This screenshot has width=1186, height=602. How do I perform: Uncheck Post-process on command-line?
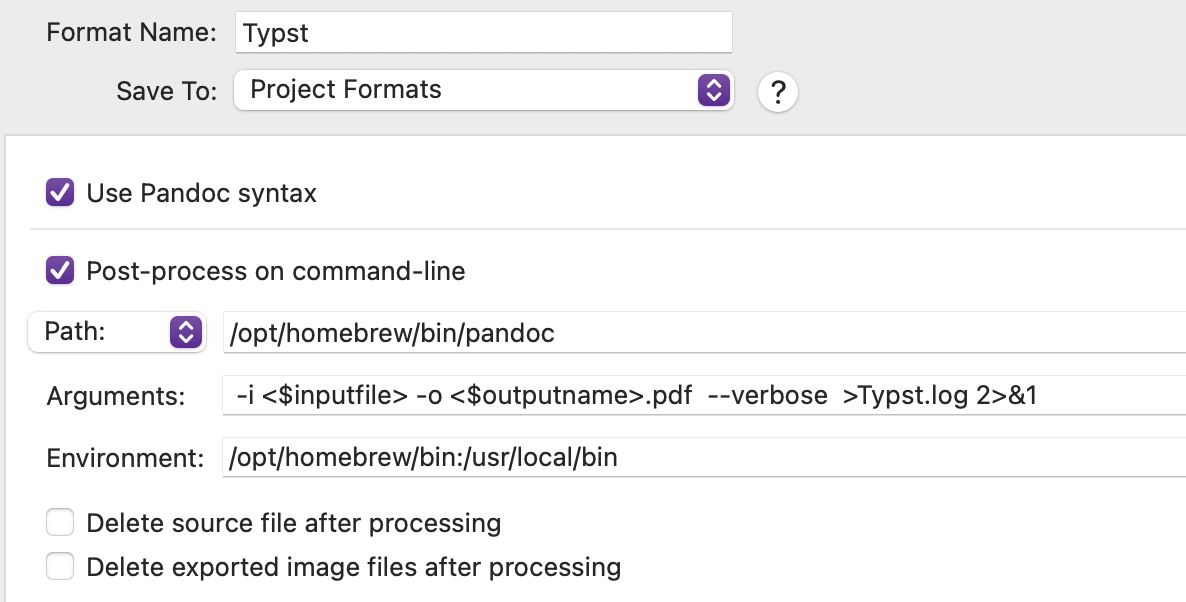click(x=60, y=270)
